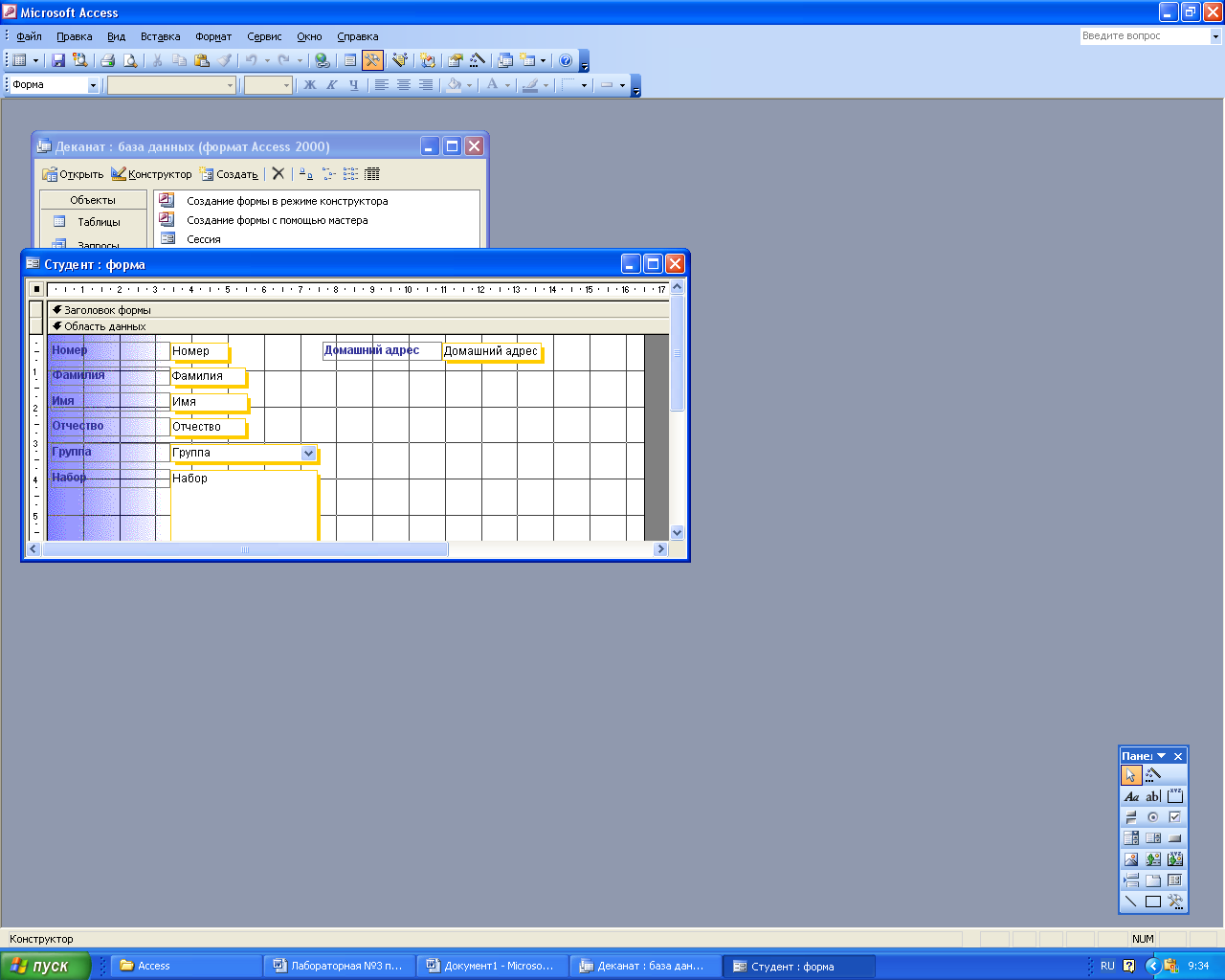Click Открыть in the Деканат window
Image resolution: width=1225 pixels, height=980 pixels.
click(73, 174)
